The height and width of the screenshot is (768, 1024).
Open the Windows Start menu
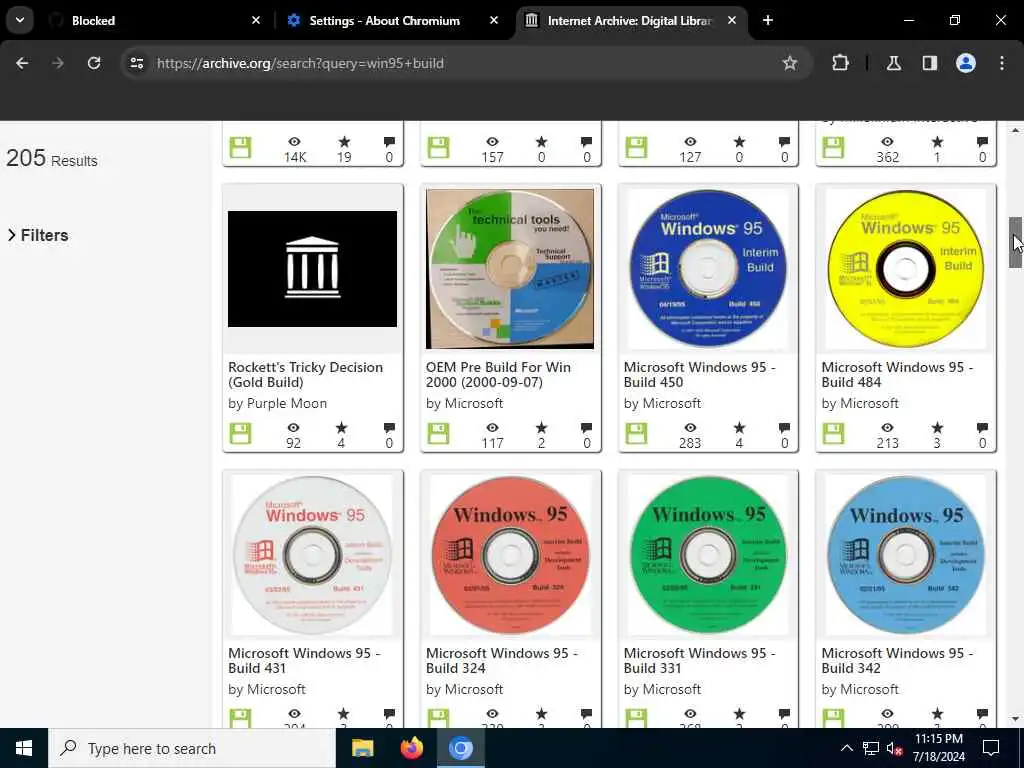pyautogui.click(x=24, y=748)
